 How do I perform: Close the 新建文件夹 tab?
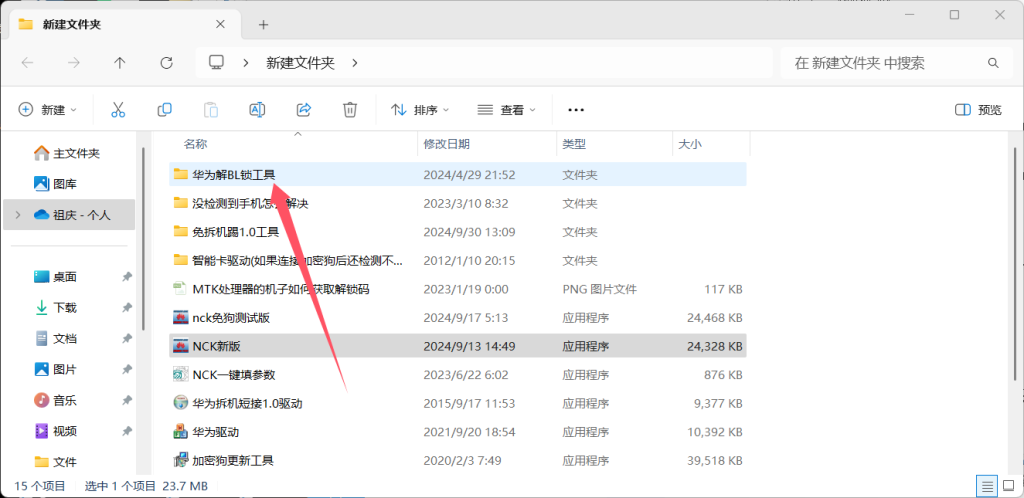(220, 24)
